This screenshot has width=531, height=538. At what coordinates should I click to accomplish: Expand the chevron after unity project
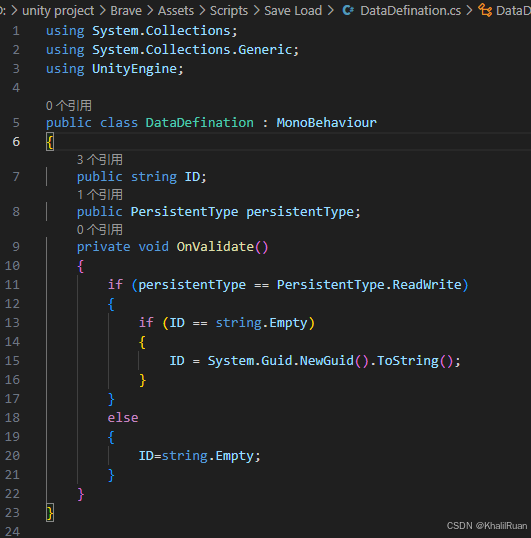(x=102, y=11)
